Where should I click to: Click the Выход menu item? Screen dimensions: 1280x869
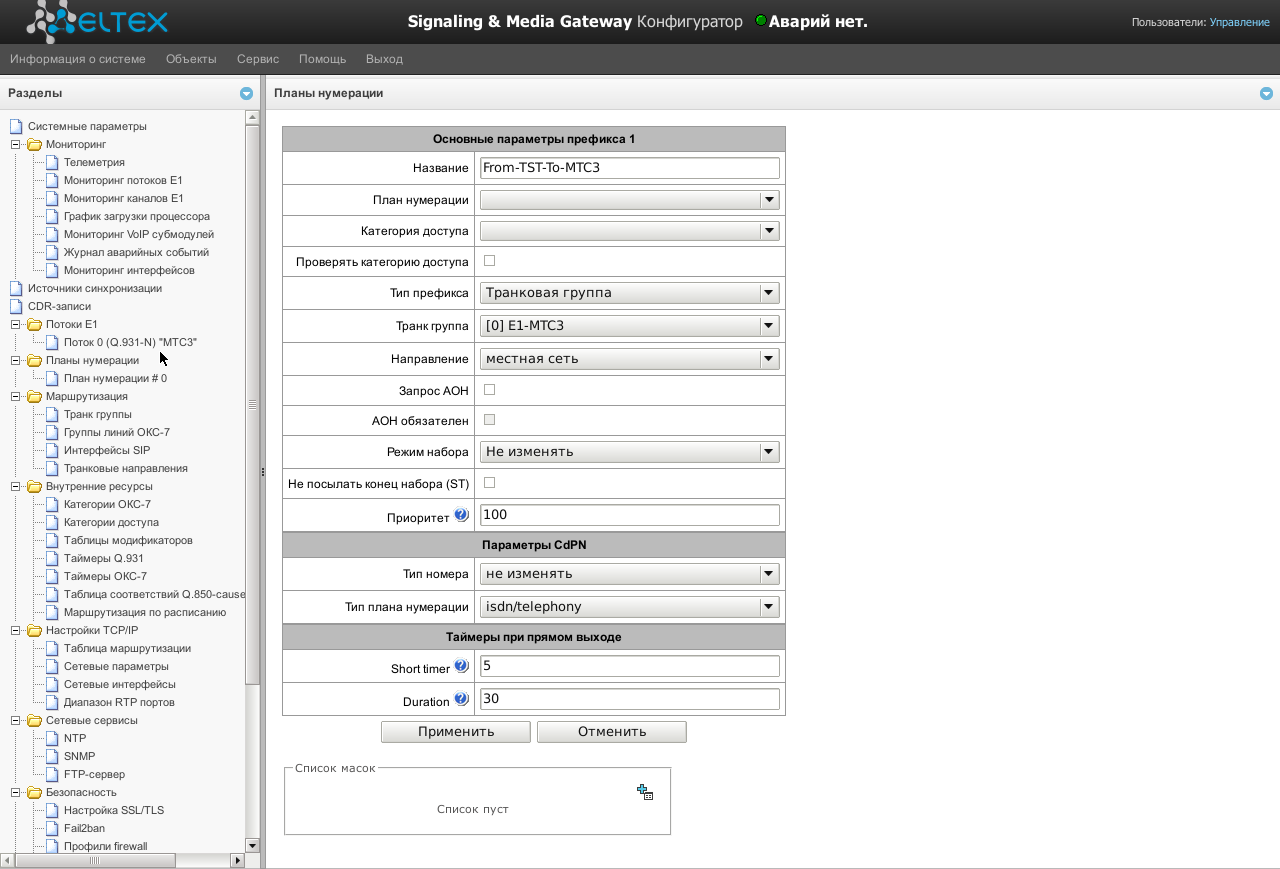384,59
